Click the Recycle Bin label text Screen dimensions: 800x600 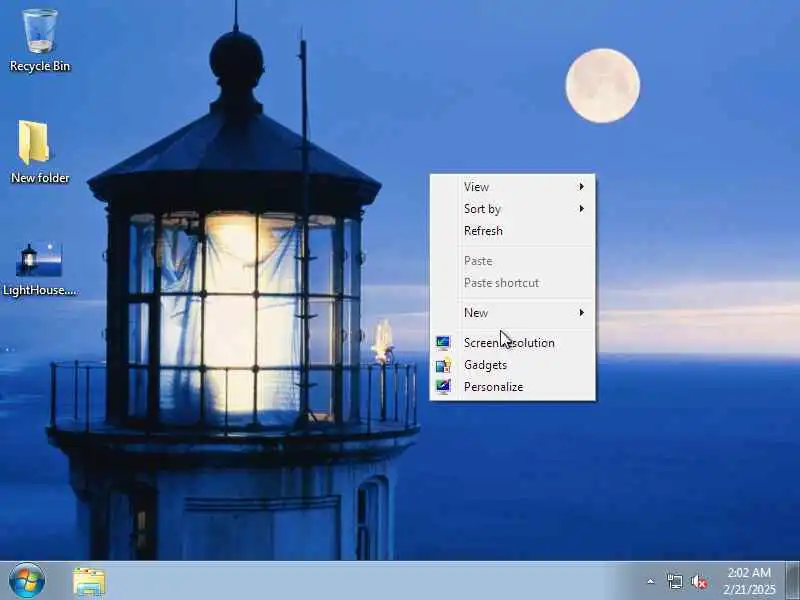tap(40, 66)
